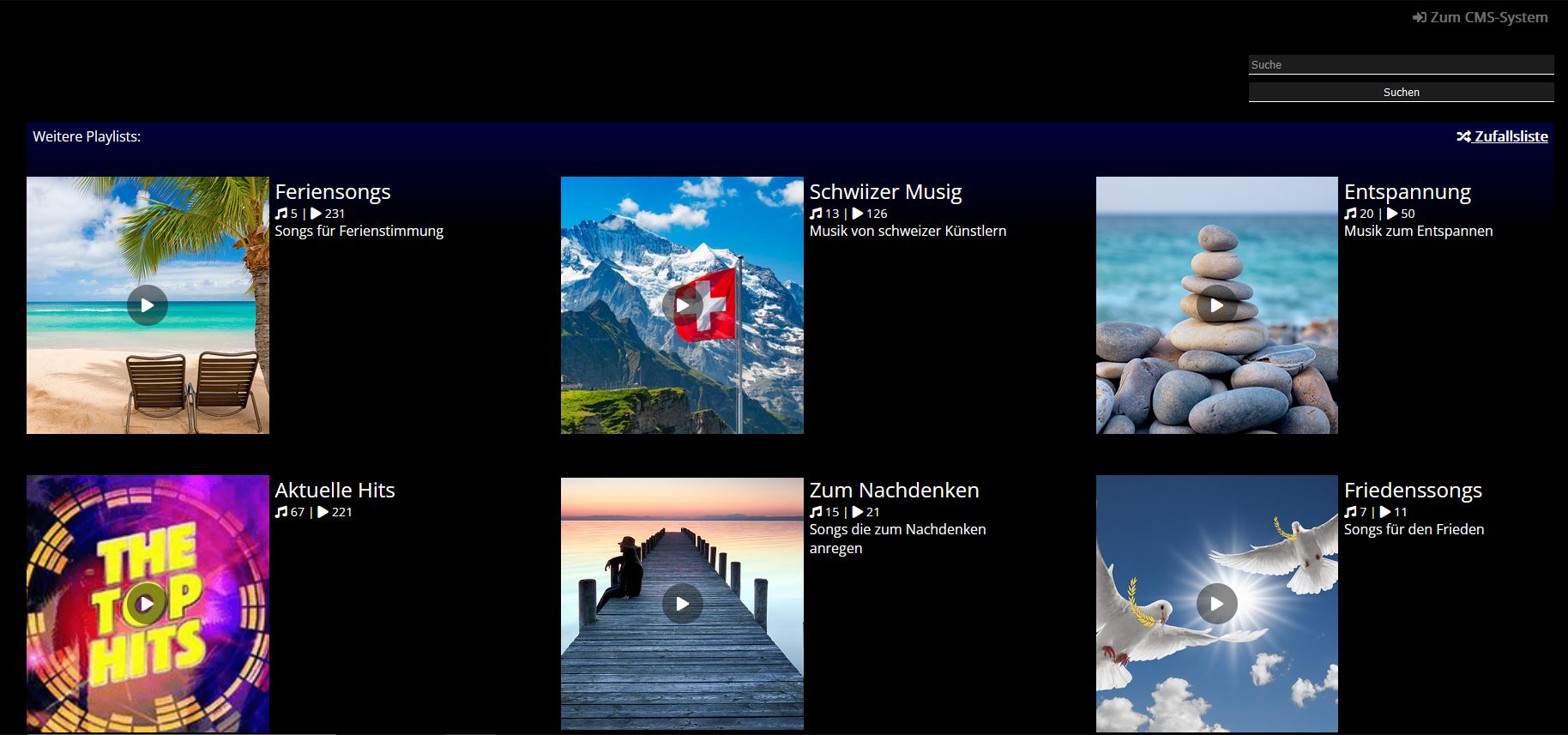Start the Entspannung playlist play button
Image resolution: width=1568 pixels, height=735 pixels.
[x=1216, y=305]
